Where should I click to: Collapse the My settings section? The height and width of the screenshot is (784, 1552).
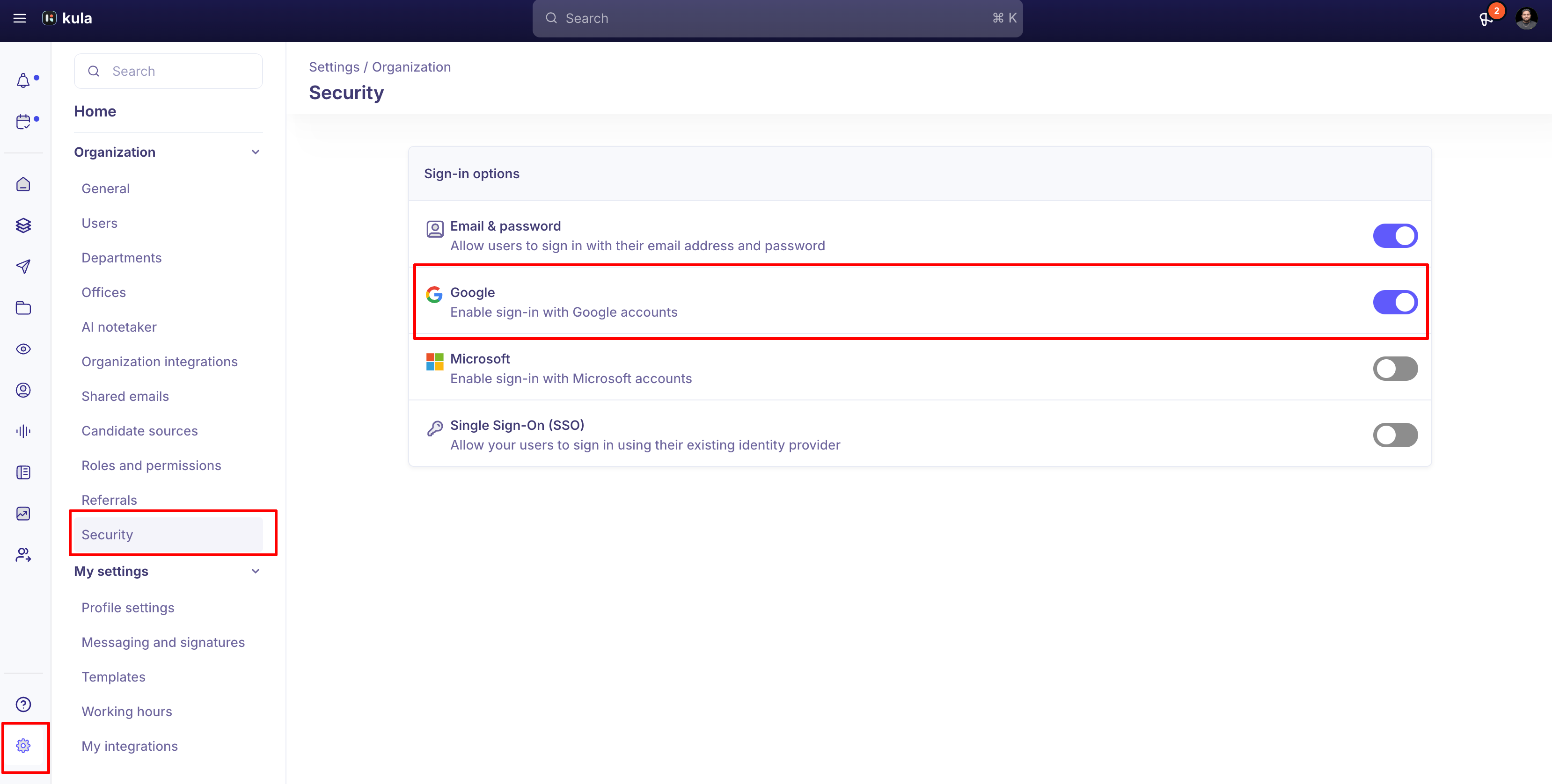click(256, 571)
